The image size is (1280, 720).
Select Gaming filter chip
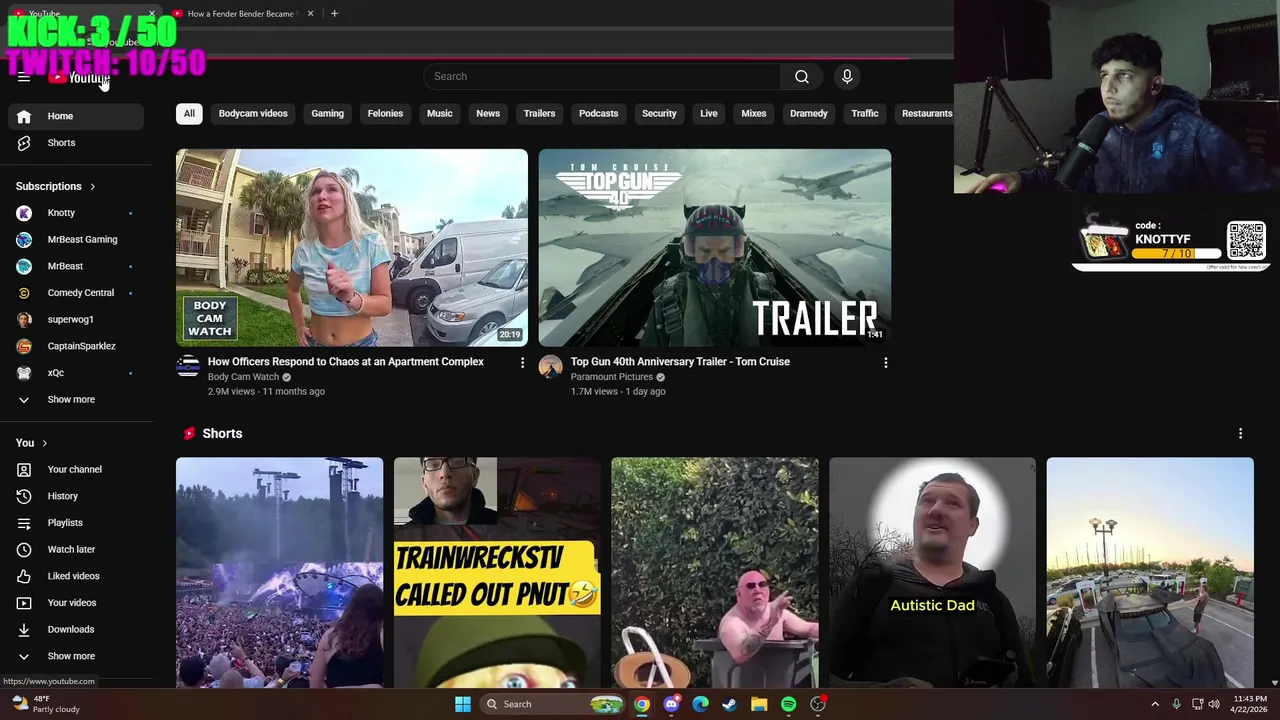pos(327,114)
